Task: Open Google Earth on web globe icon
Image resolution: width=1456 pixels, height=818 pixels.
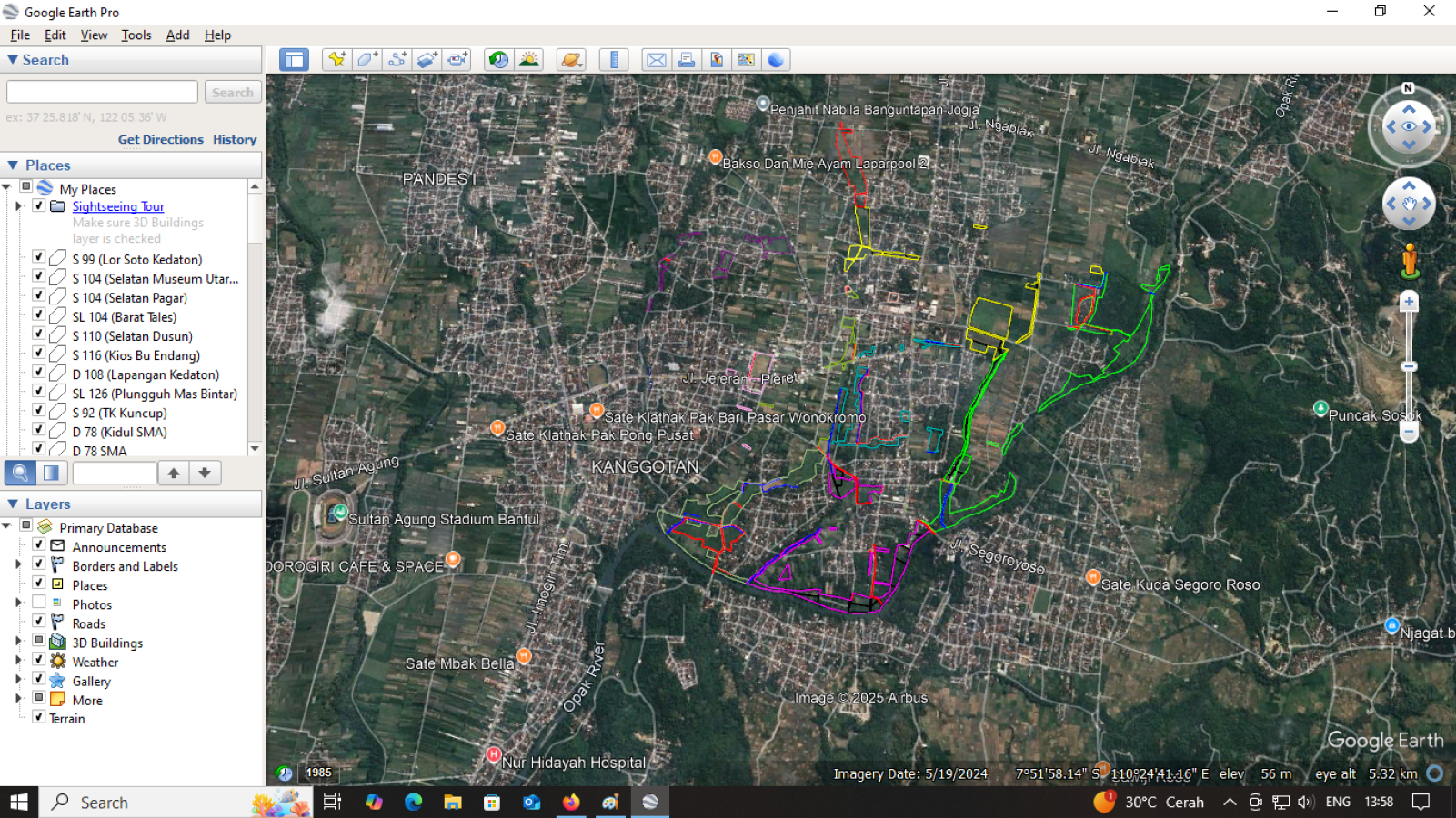Action: 776,60
